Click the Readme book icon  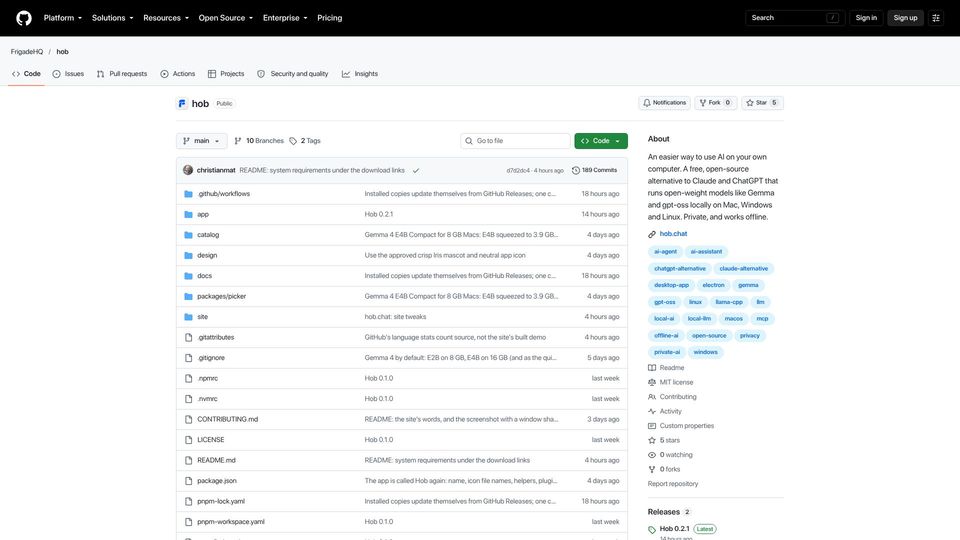tap(652, 368)
